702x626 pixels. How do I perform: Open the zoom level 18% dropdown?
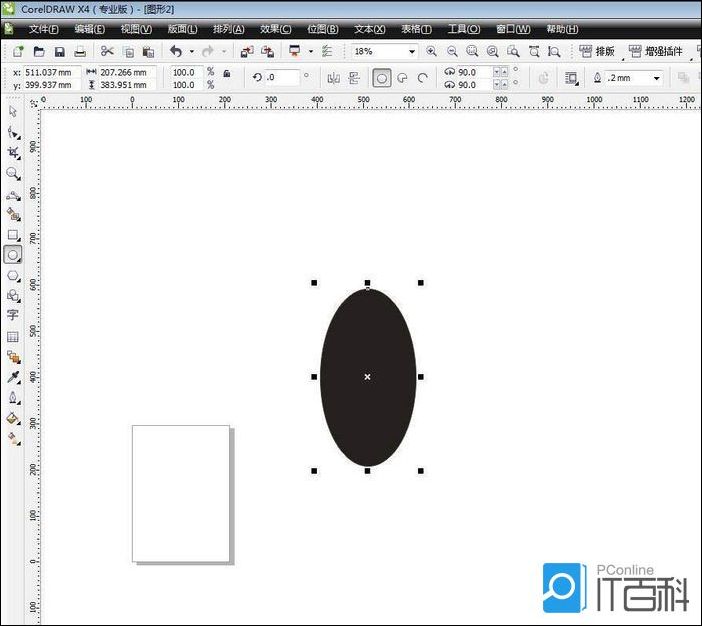coord(411,51)
